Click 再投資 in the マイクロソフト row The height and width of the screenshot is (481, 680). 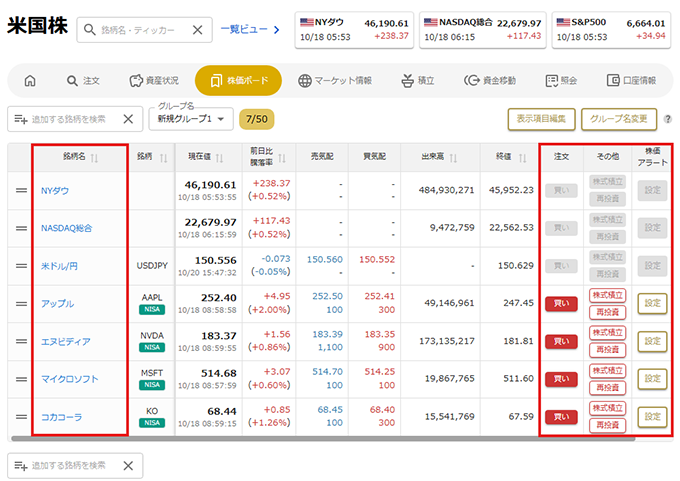click(x=608, y=388)
